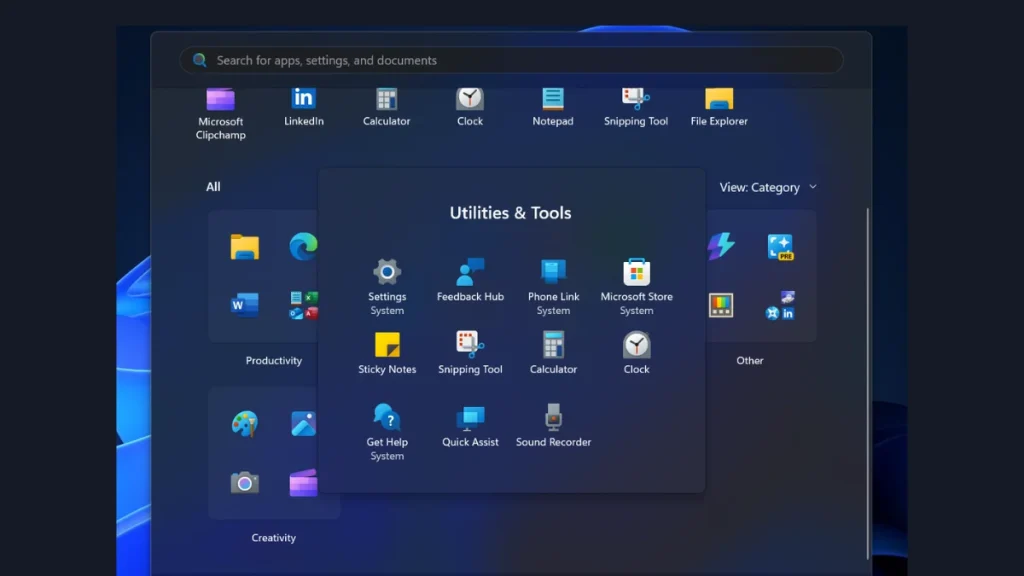Open LinkedIn pinned app
The image size is (1024, 576).
click(x=304, y=107)
